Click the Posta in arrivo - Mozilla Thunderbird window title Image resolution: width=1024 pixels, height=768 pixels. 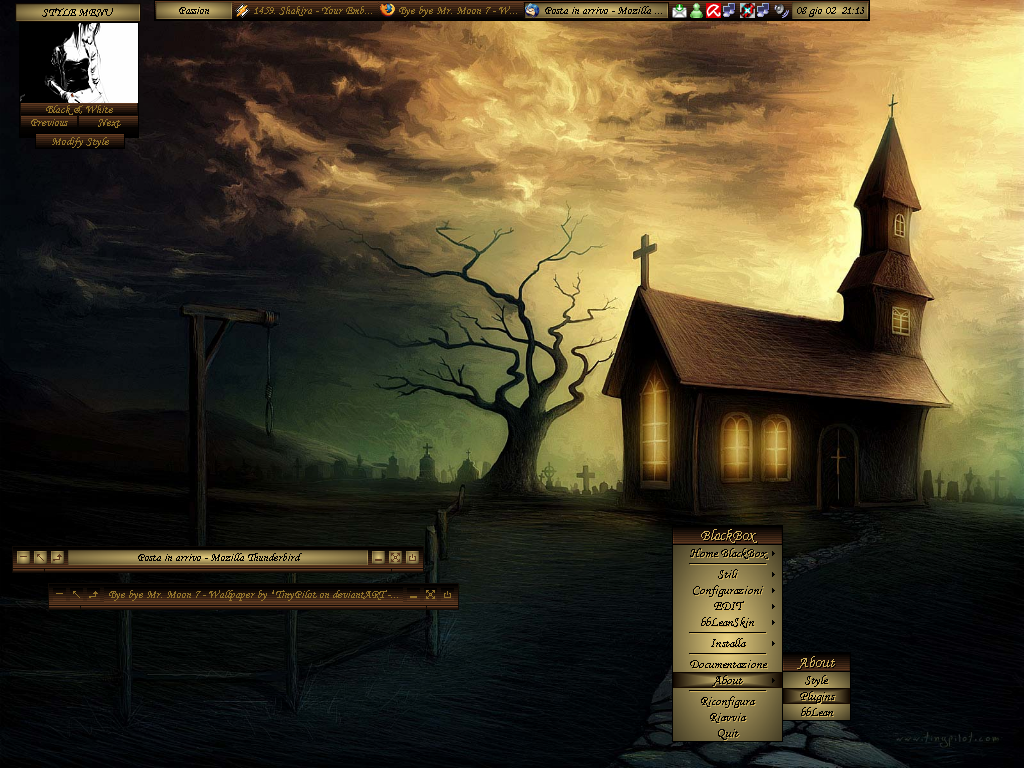click(x=219, y=557)
